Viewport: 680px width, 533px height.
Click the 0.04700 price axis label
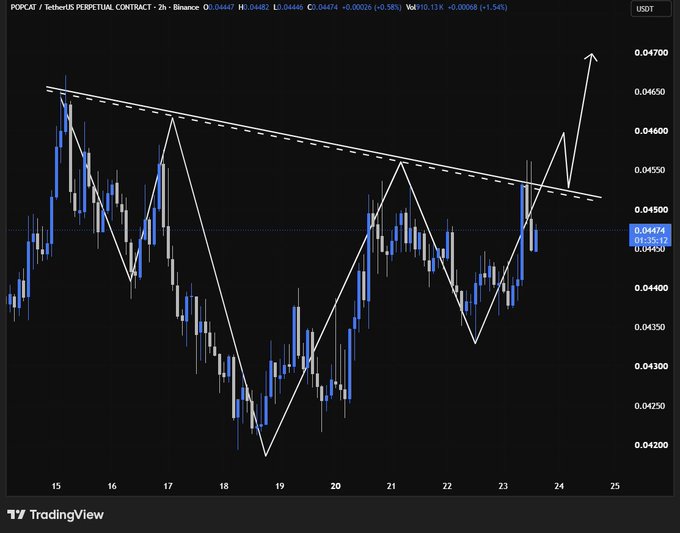(x=651, y=52)
